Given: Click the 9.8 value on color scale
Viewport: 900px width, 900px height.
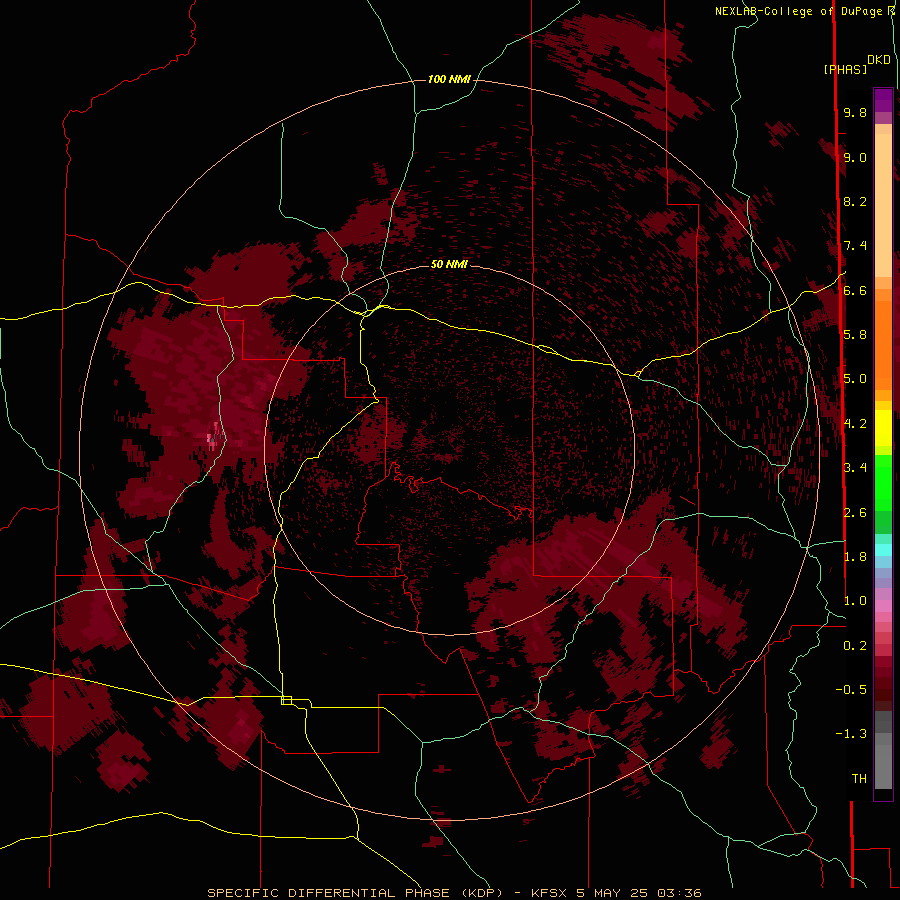Looking at the screenshot, I should (855, 112).
